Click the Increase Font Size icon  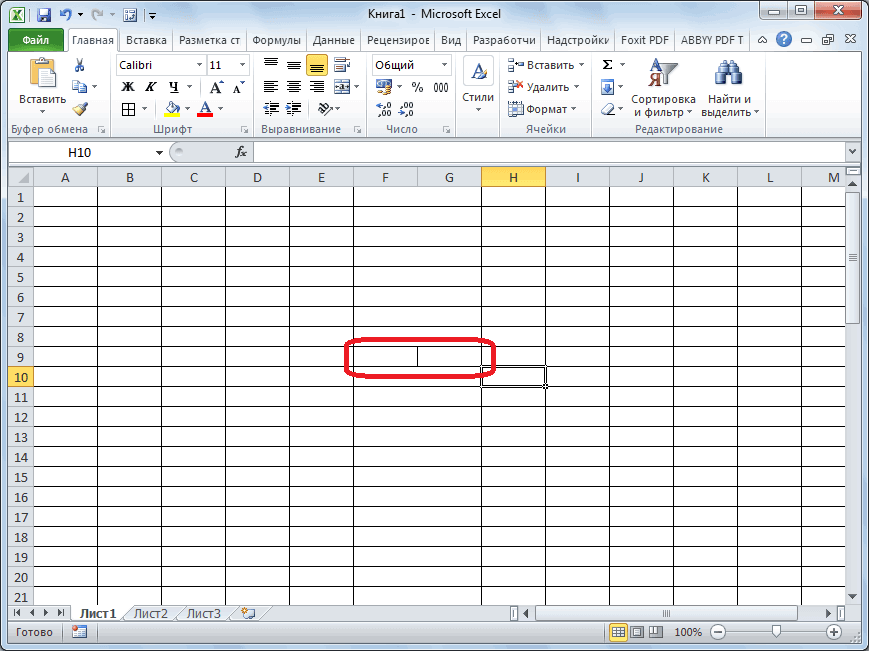[217, 87]
